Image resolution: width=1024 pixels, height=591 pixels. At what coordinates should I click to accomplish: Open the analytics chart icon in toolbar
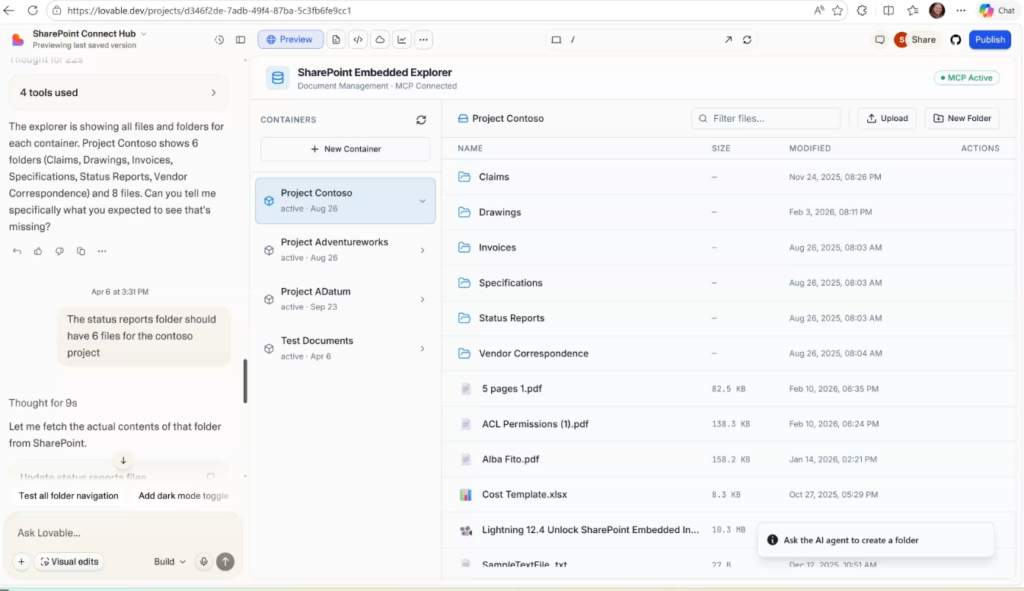(x=402, y=40)
